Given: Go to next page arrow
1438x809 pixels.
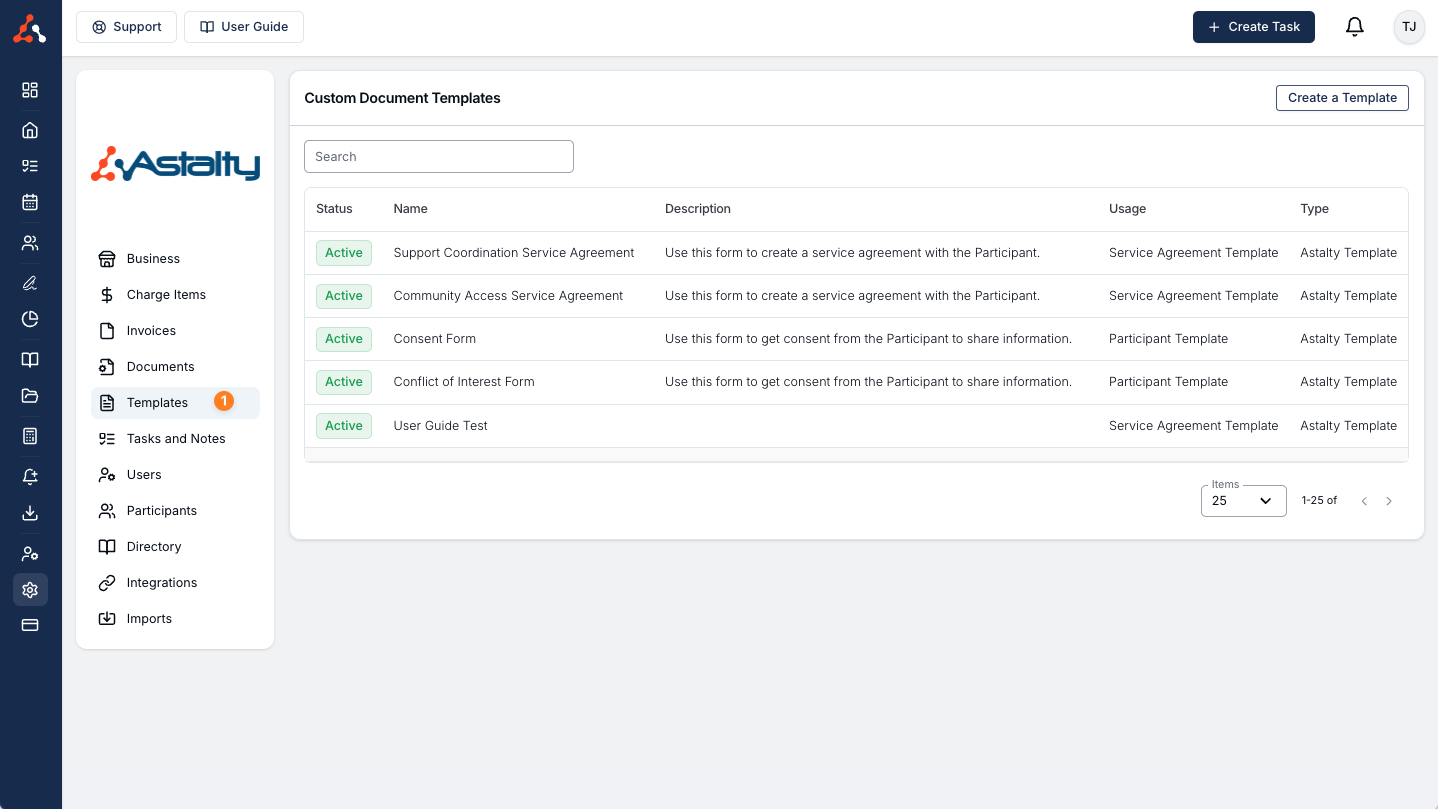Looking at the screenshot, I should [1389, 501].
